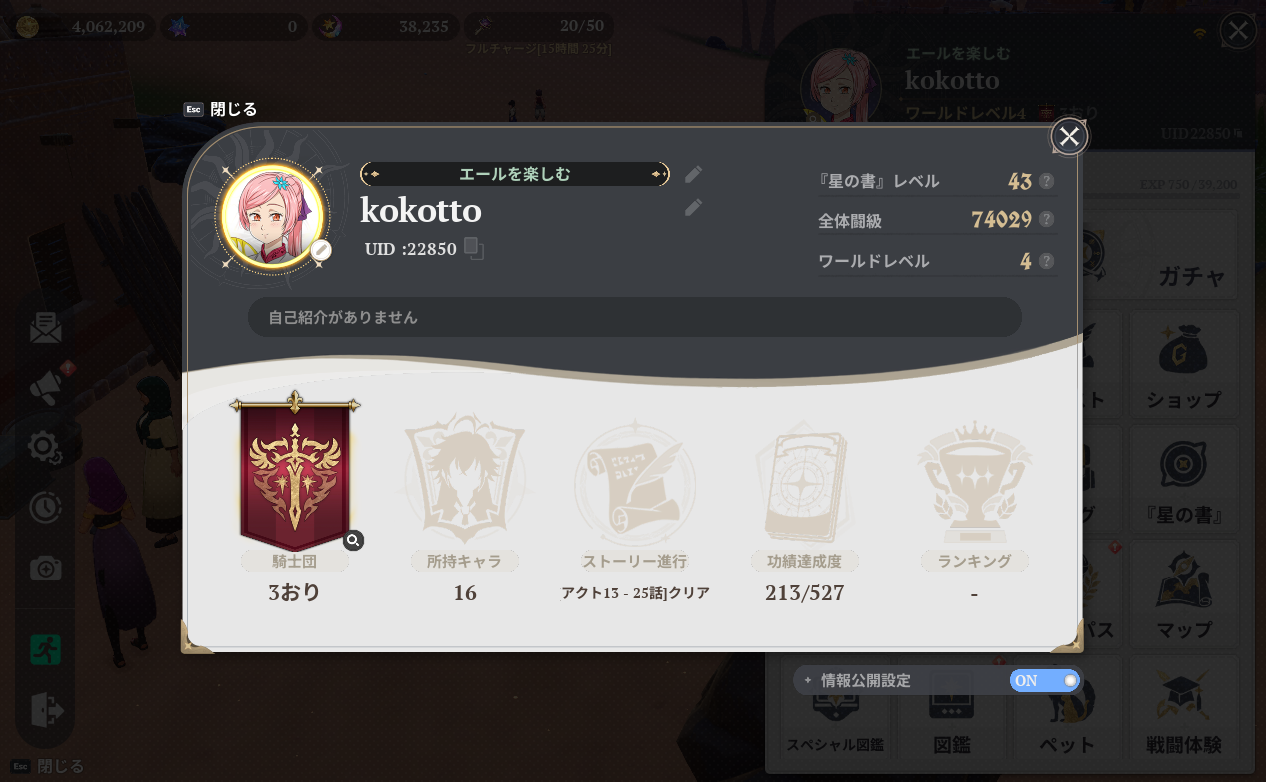Toggle 情報公開設定 switch off
The image size is (1266, 782).
(1045, 681)
